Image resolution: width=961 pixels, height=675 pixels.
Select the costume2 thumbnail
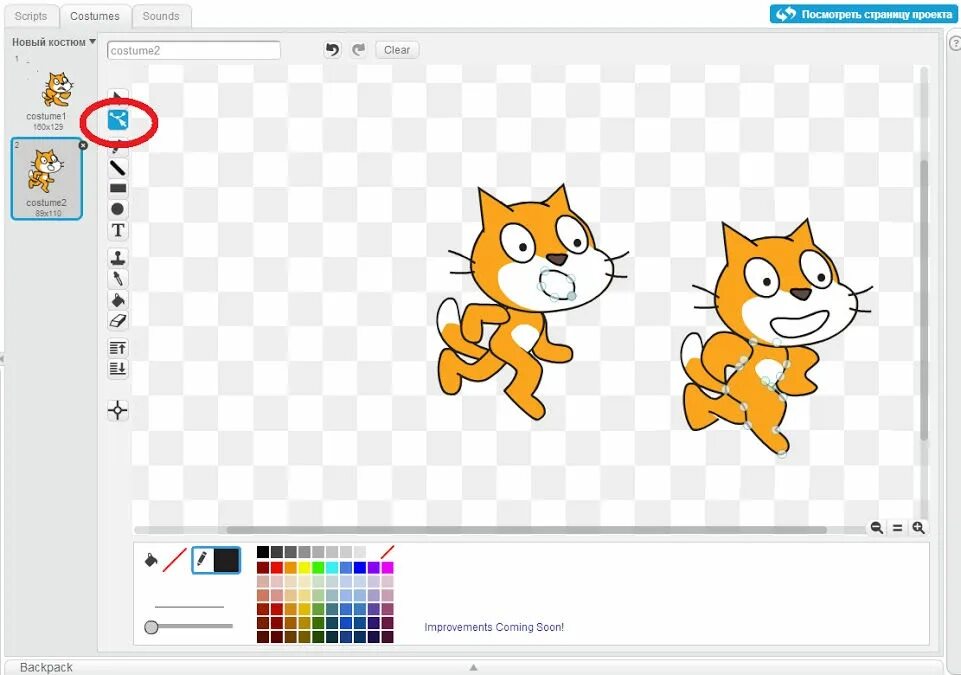[x=47, y=178]
